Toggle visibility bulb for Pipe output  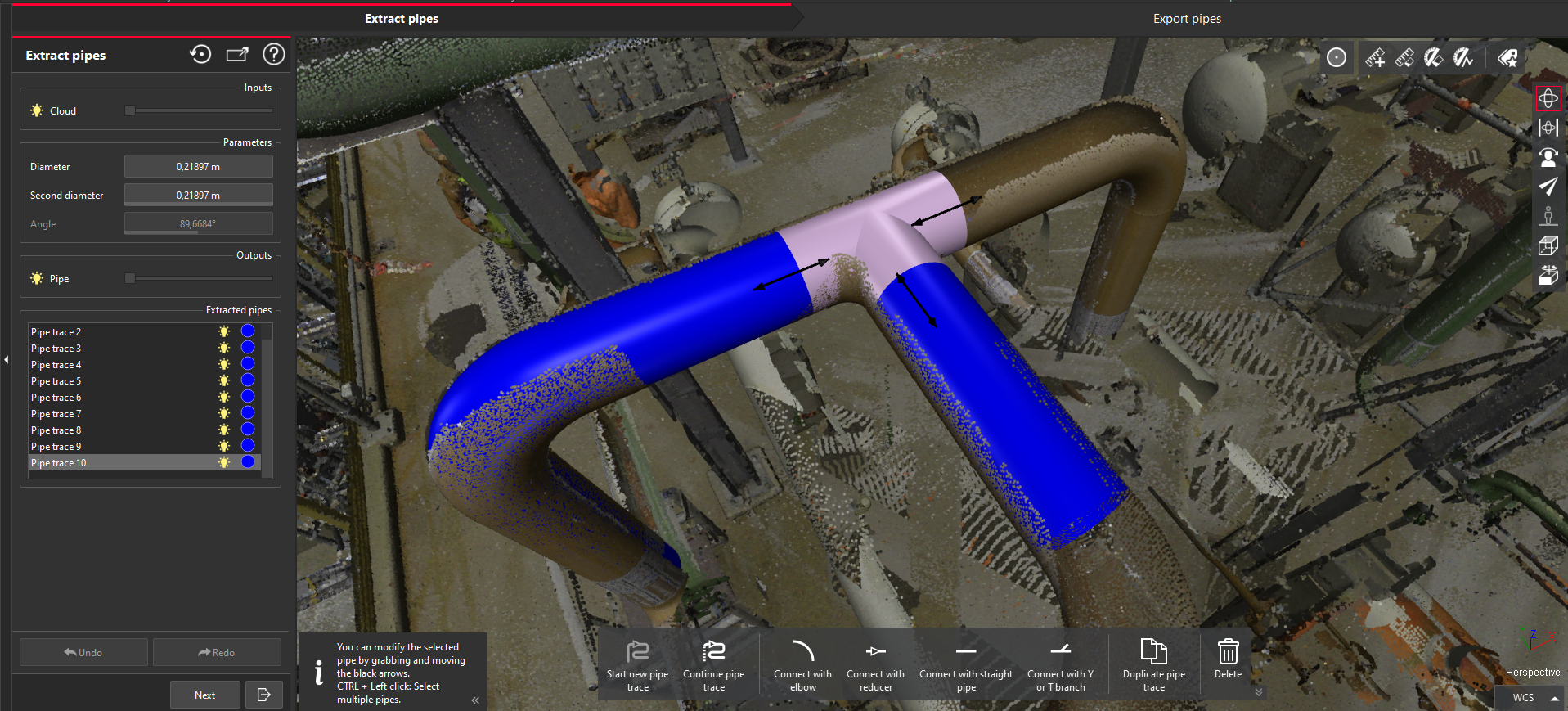coord(37,279)
